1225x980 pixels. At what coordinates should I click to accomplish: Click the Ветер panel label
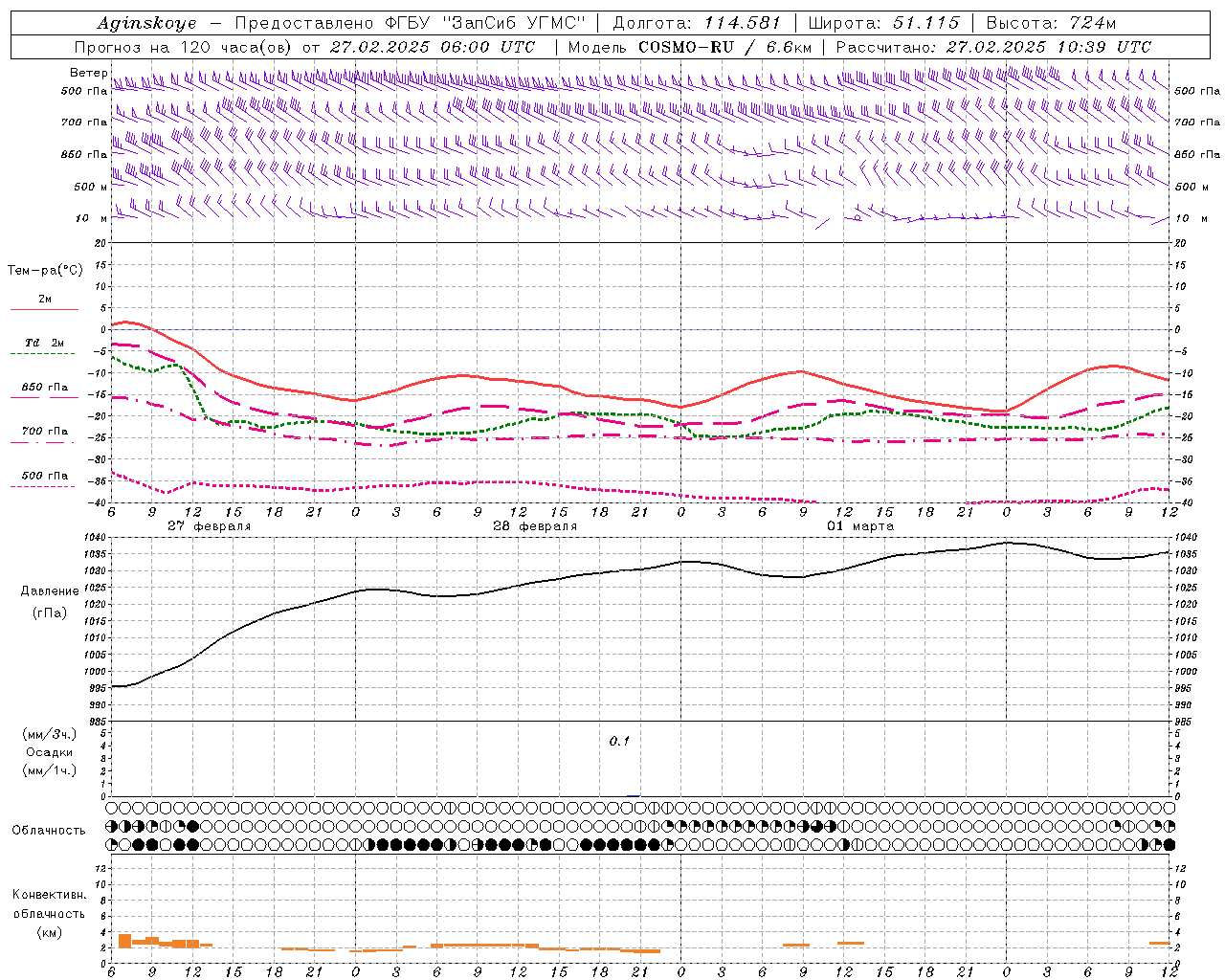point(88,73)
